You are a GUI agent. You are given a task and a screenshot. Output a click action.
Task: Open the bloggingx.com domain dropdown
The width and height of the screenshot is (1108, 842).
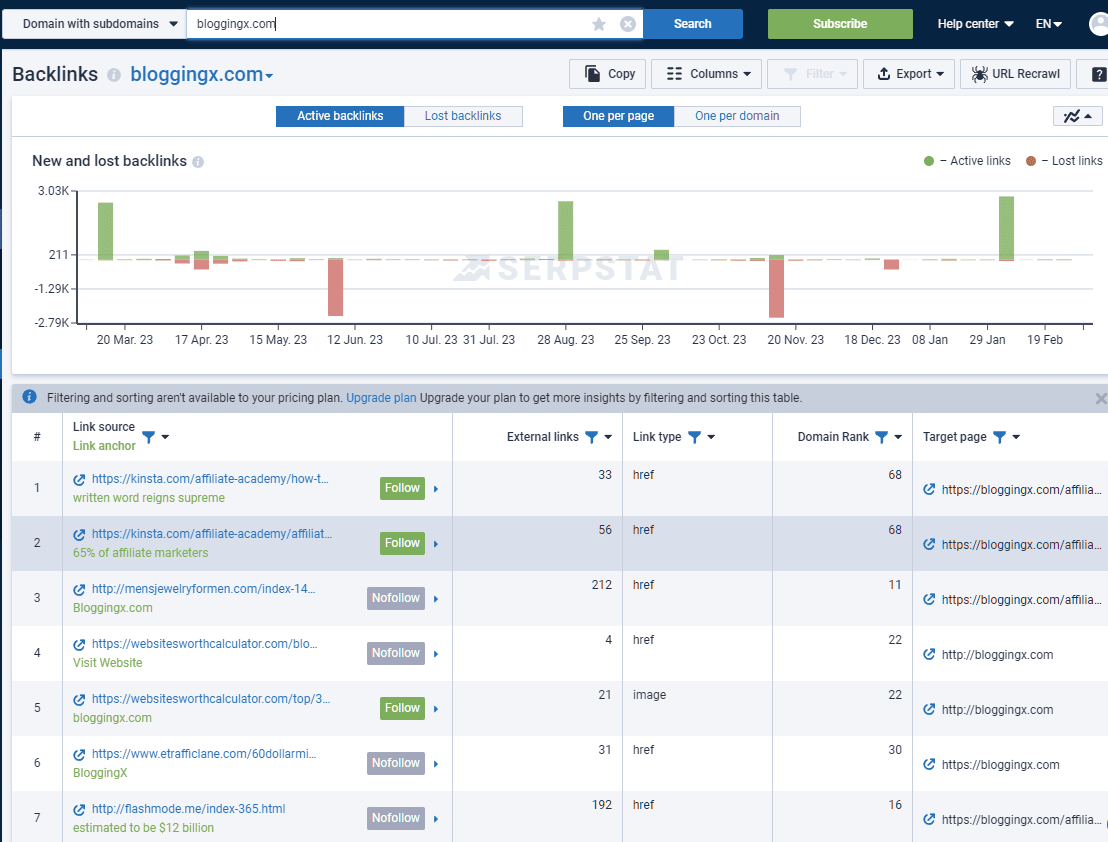[x=201, y=74]
